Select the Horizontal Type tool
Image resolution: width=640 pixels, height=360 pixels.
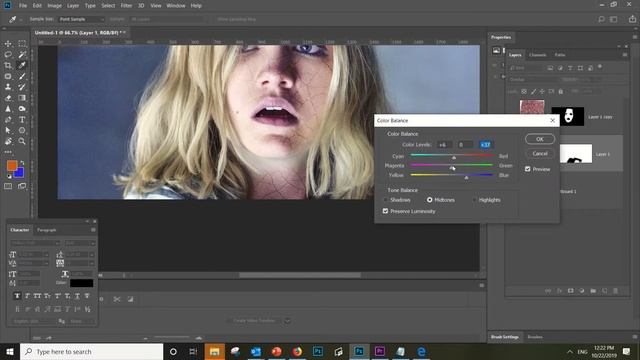coord(22,120)
